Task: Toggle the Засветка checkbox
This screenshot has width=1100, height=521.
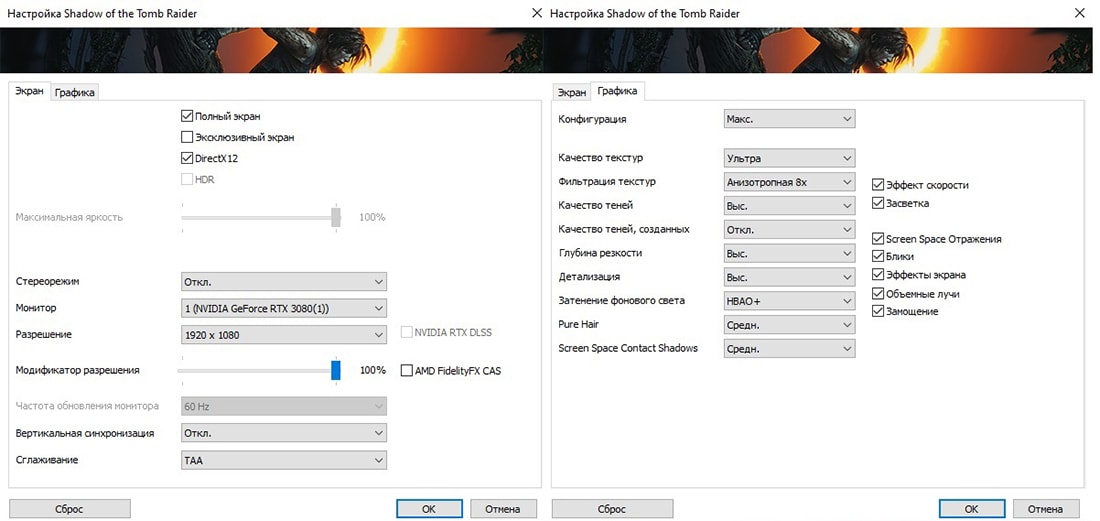Action: click(x=878, y=203)
